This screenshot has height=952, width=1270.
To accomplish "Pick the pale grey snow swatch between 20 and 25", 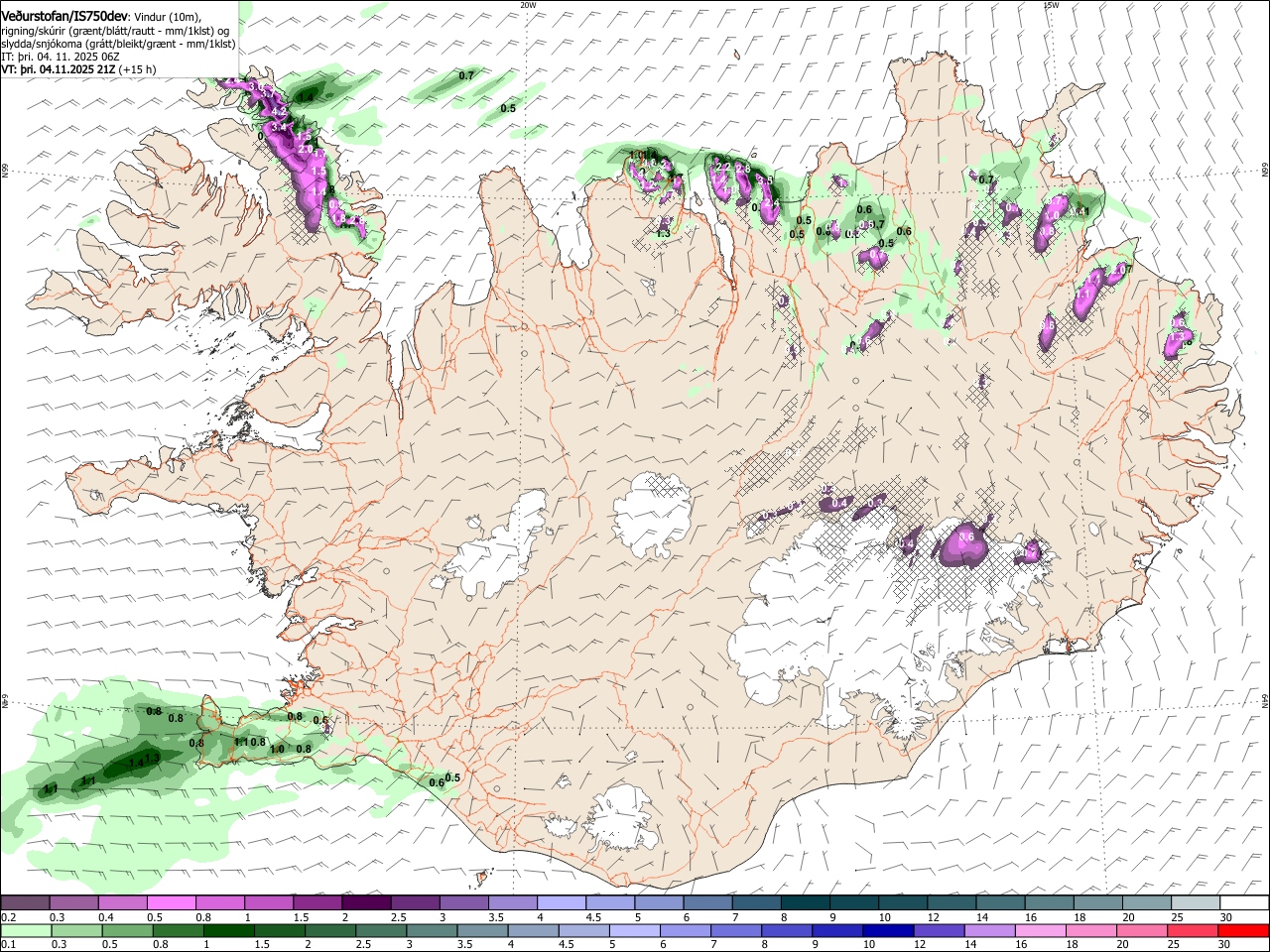I will coord(1146,903).
